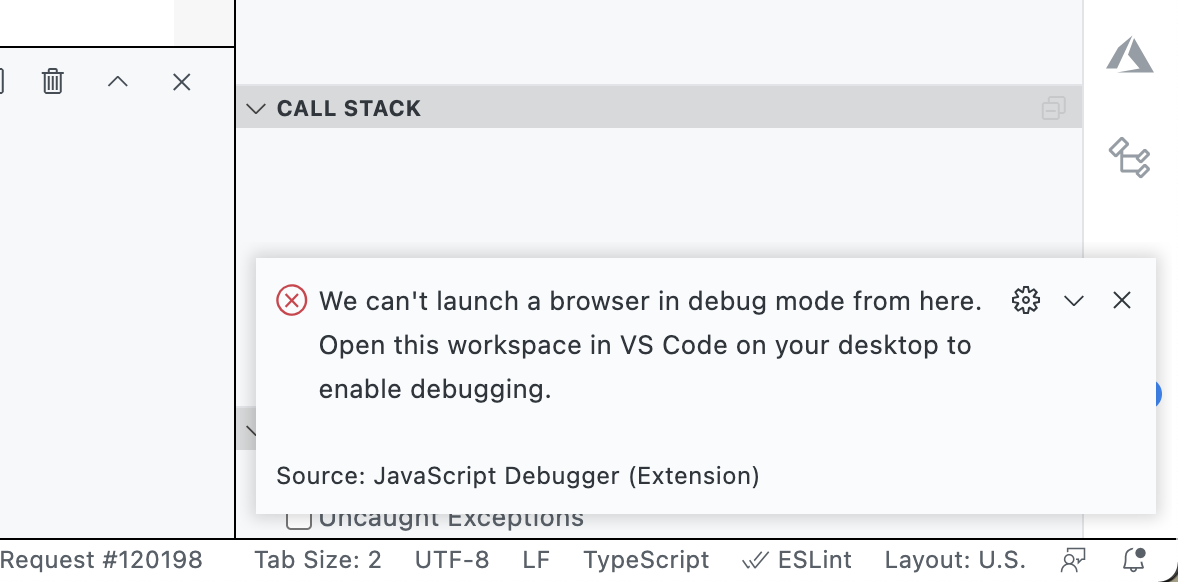Select TypeScript language mode in the status bar
Viewport: 1178px width, 582px height.
(646, 560)
